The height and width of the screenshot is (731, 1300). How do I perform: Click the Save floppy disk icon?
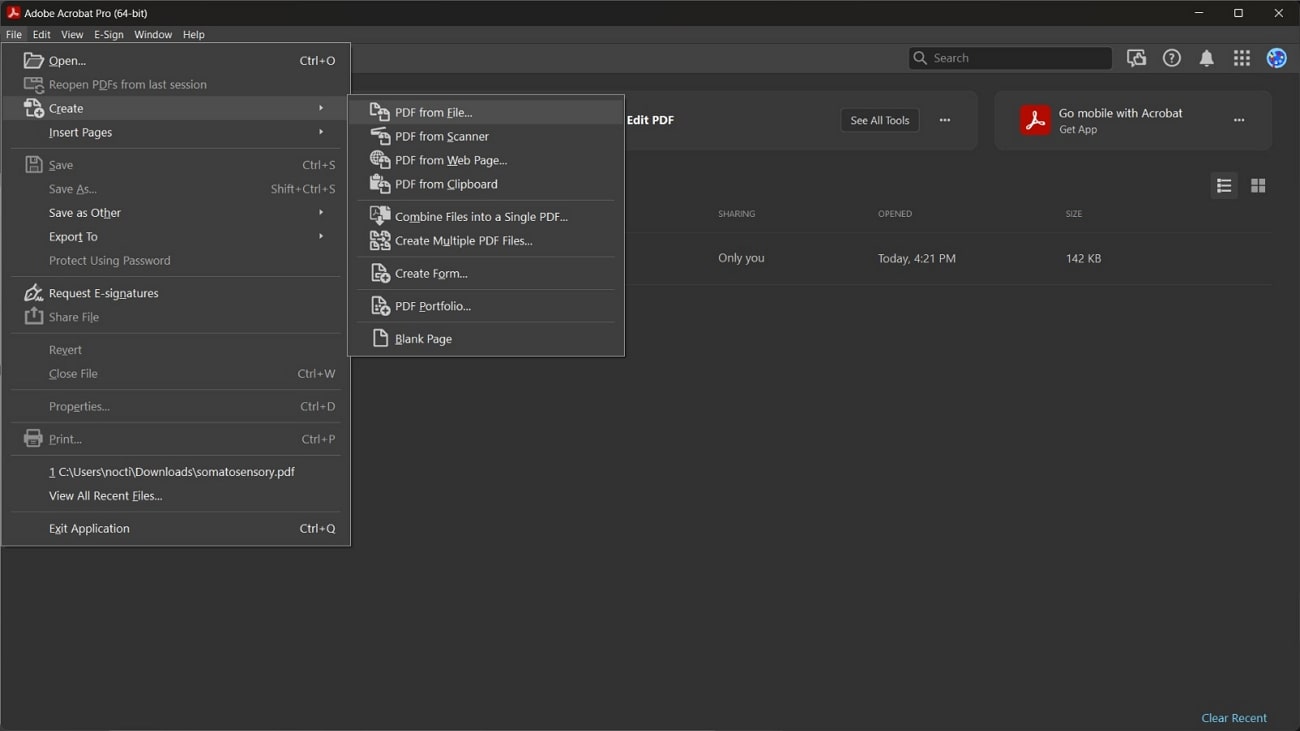click(x=33, y=164)
